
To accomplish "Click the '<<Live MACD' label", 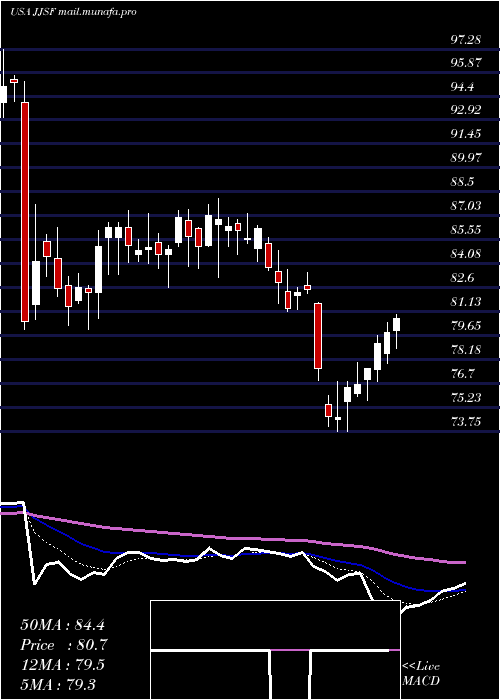I will tap(421, 674).
